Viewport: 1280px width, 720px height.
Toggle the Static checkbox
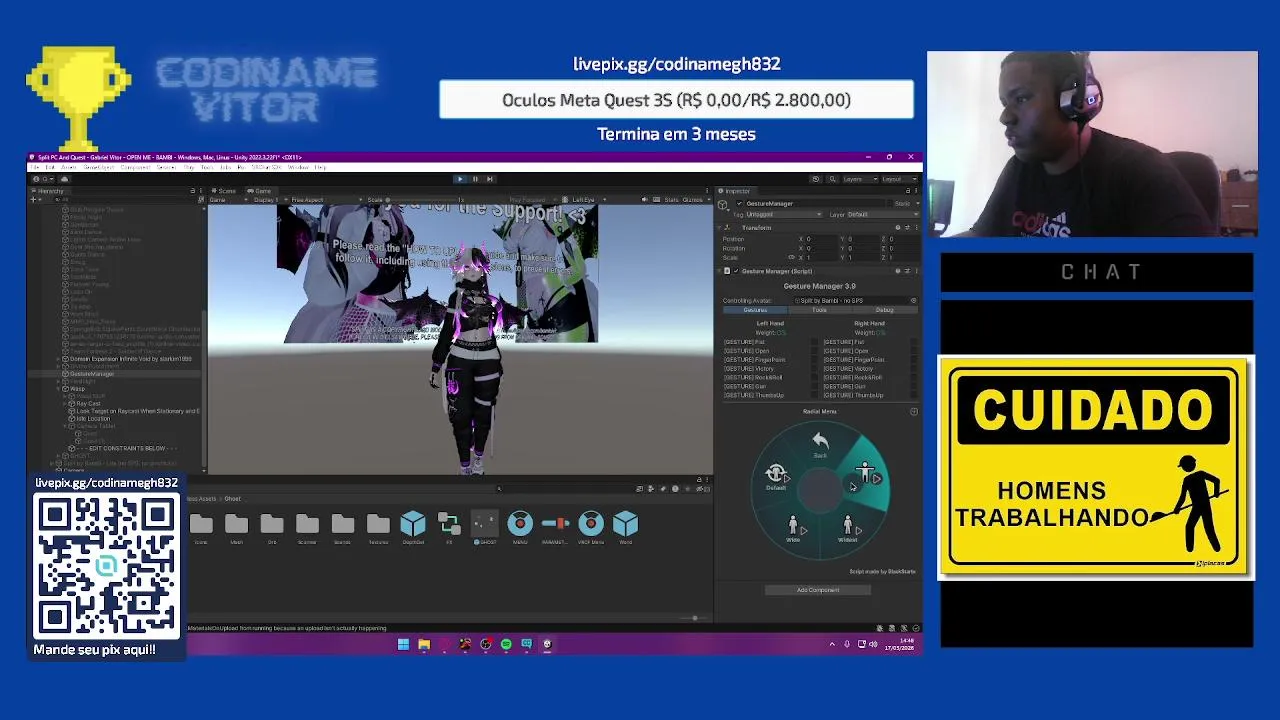890,204
